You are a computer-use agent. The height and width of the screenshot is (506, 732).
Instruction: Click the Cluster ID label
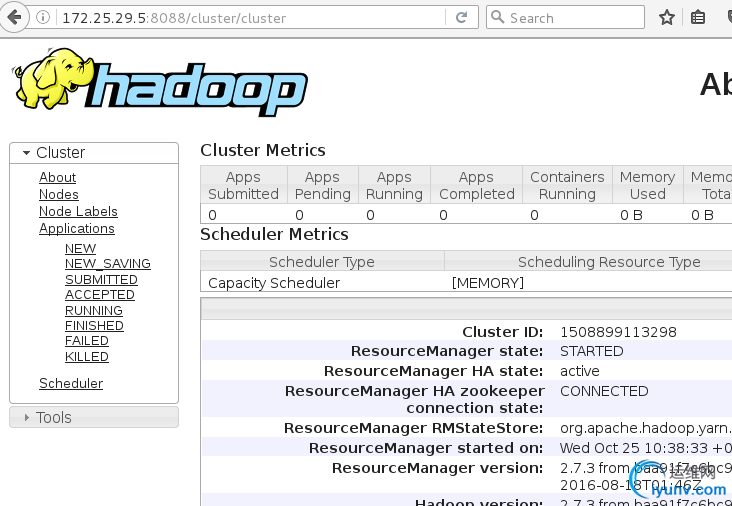(x=503, y=332)
